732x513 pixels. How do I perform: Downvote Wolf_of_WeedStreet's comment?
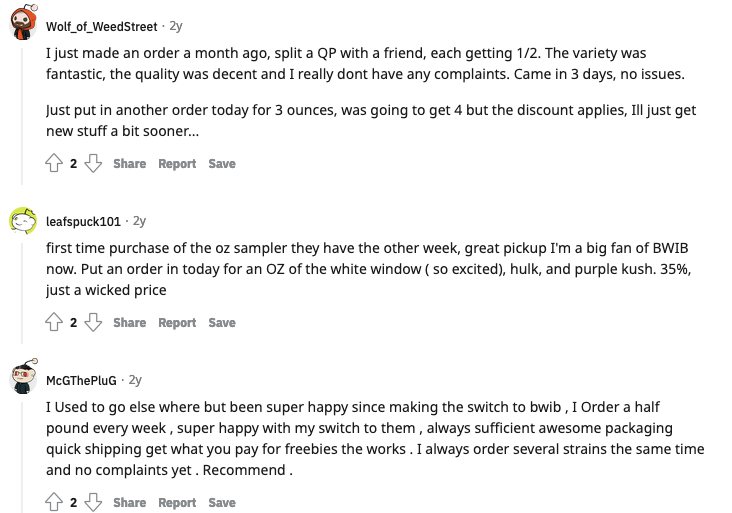pos(93,163)
